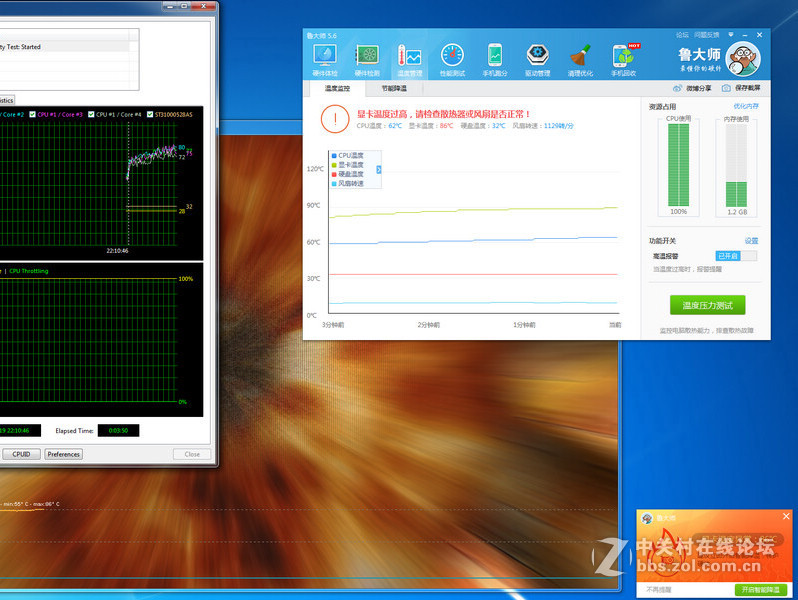Click 温度压力测试 stress test button
Screen dimensions: 798x600
[707, 305]
